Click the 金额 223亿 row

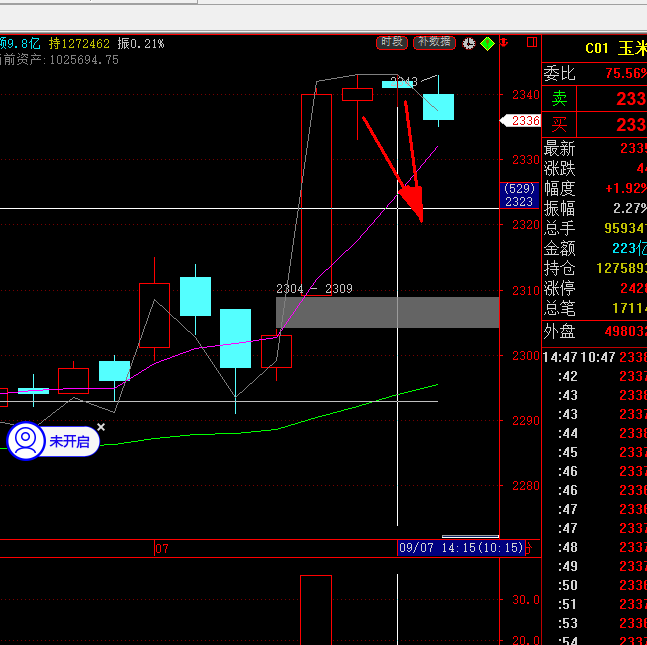click(x=595, y=248)
